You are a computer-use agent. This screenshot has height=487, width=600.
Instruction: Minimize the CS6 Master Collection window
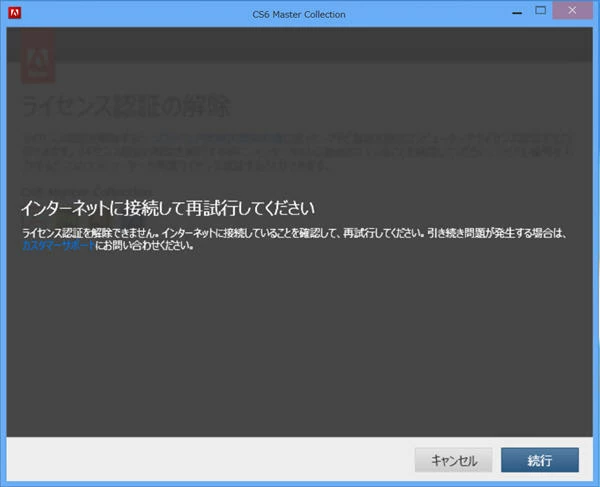(x=517, y=13)
